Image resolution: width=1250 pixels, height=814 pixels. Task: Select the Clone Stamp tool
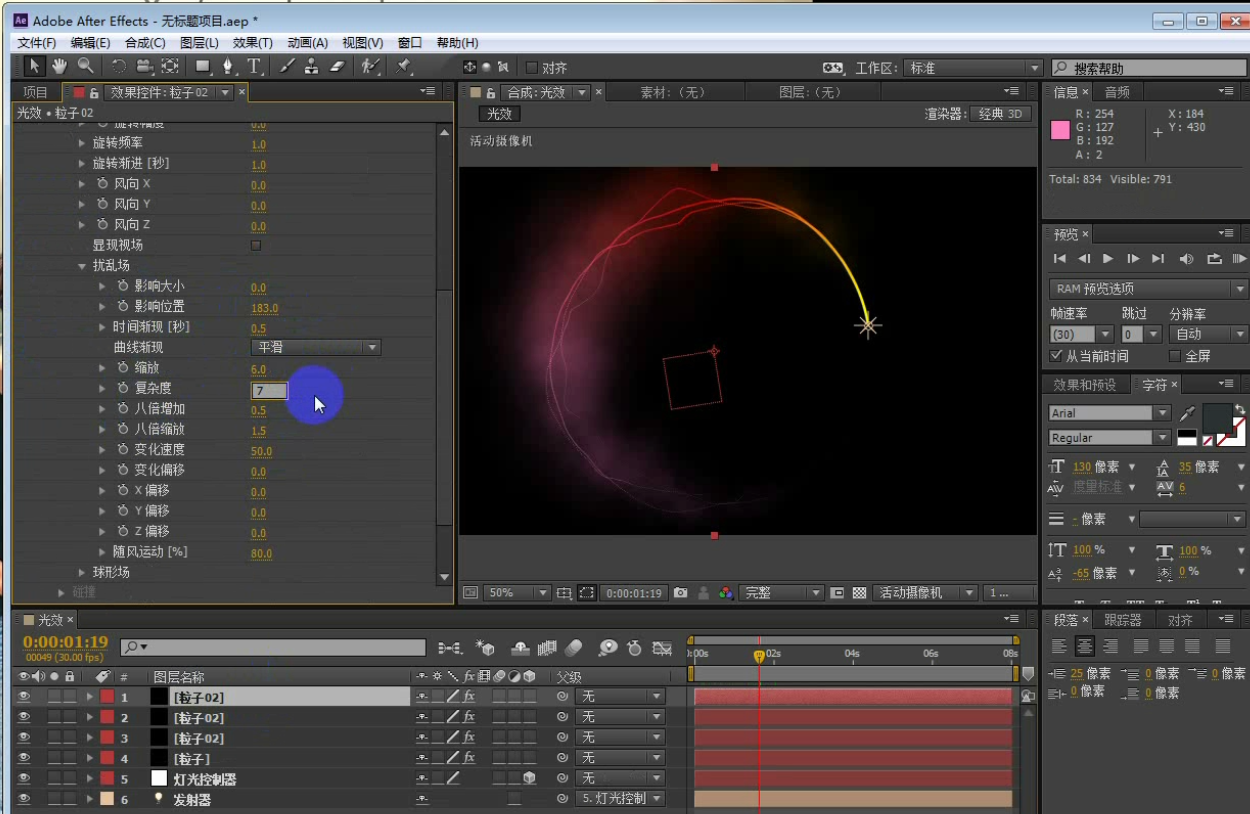pos(312,66)
